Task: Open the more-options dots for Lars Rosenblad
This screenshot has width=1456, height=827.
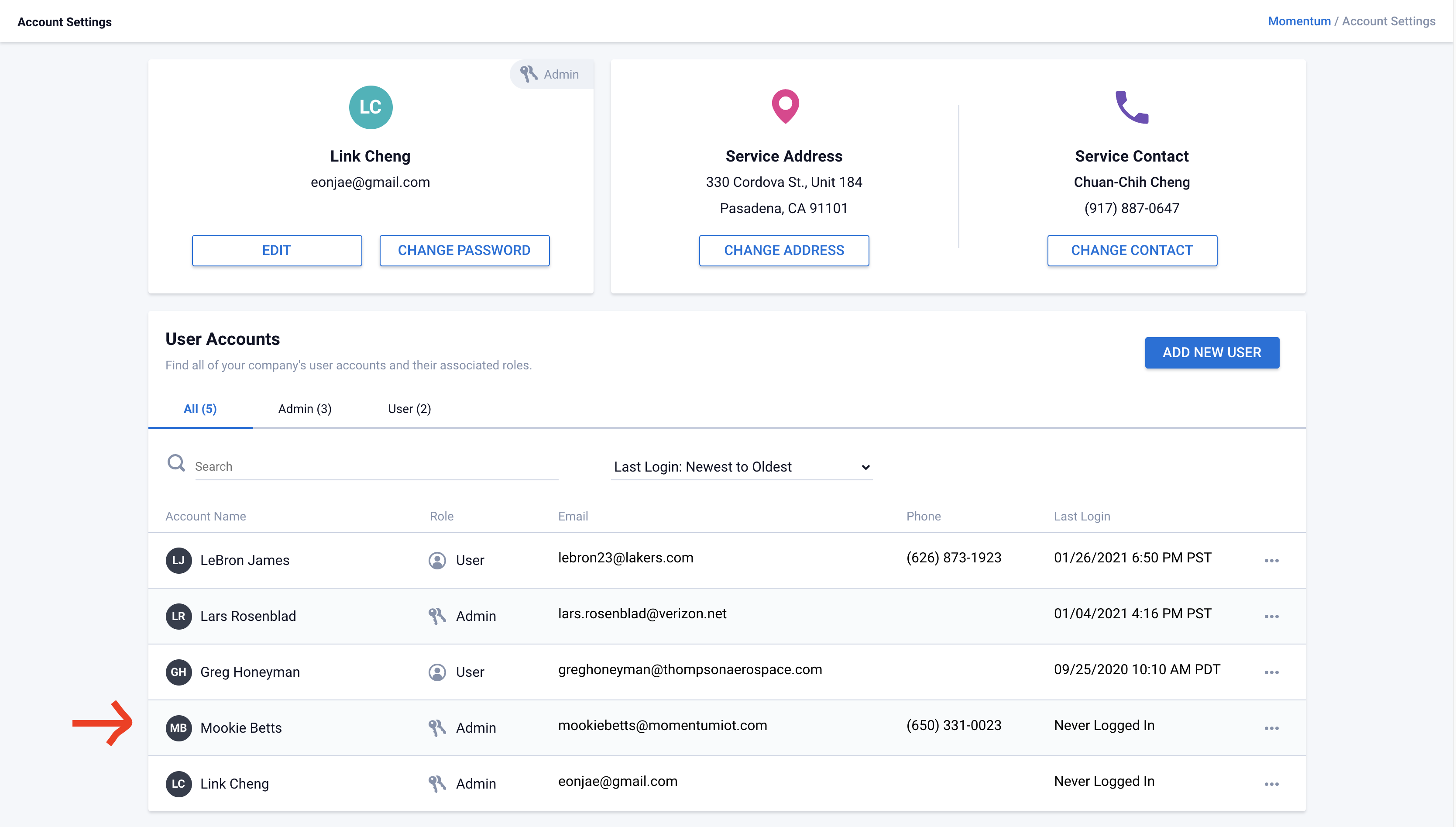Action: pos(1271,616)
